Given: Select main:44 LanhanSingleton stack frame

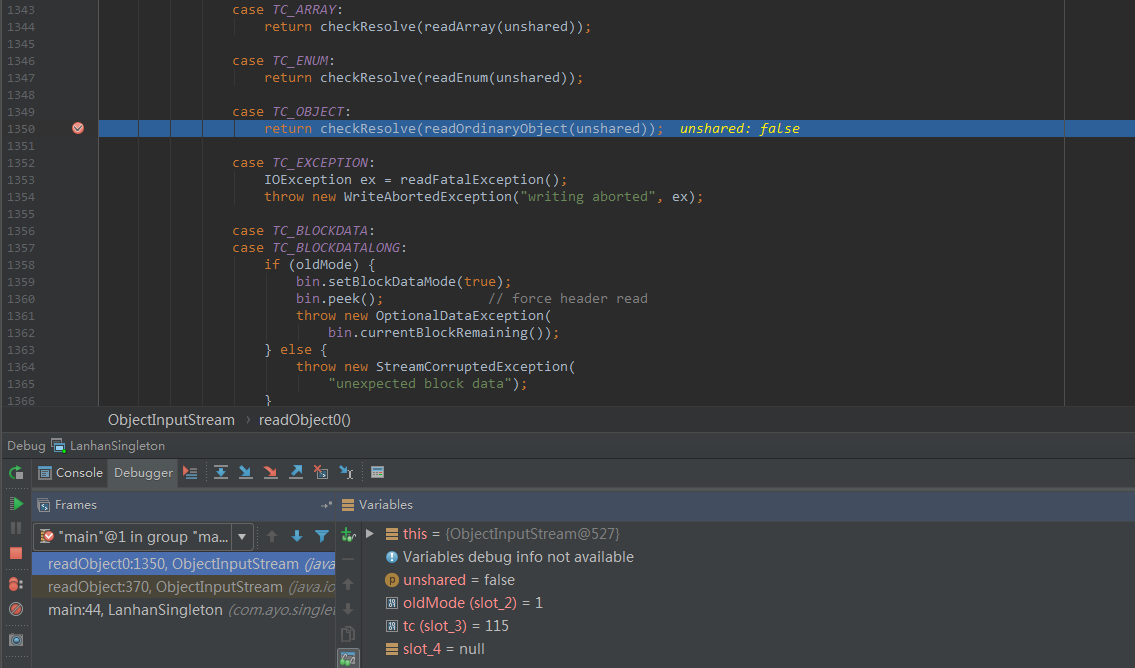Looking at the screenshot, I should [135, 610].
